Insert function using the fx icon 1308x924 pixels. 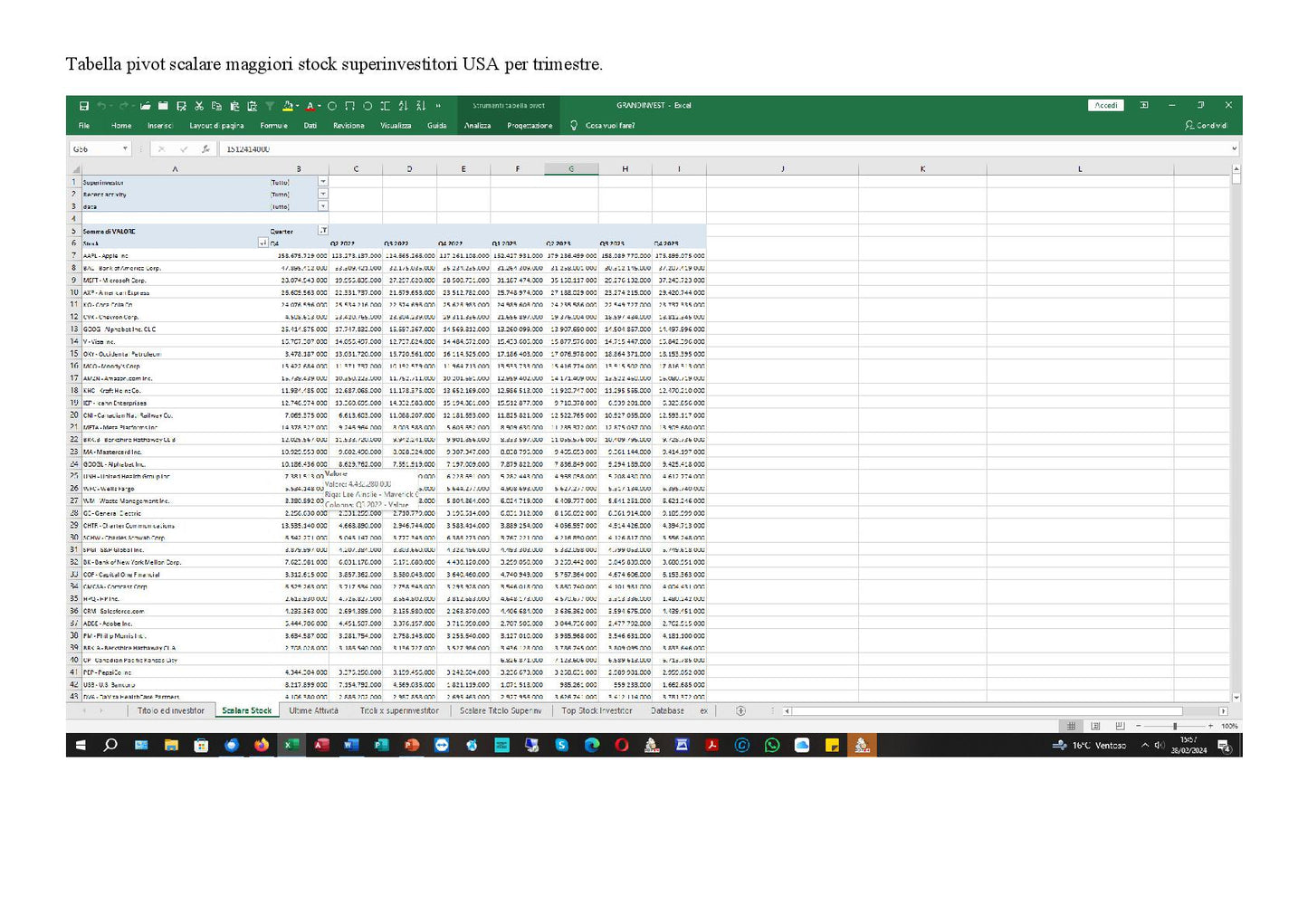coord(205,148)
